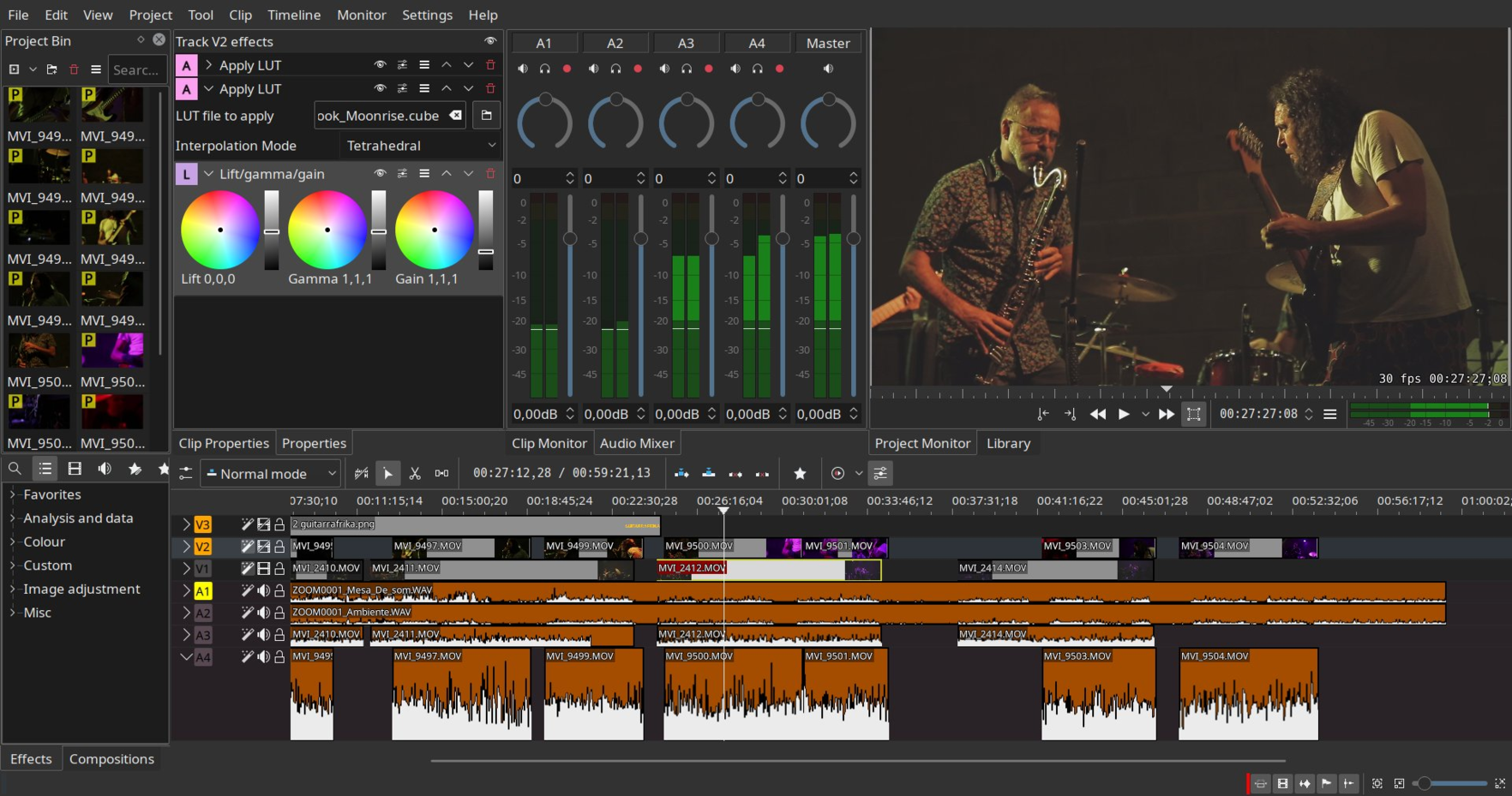Click the Gamma color wheel
Viewport: 1512px width, 796px height.
(x=327, y=230)
